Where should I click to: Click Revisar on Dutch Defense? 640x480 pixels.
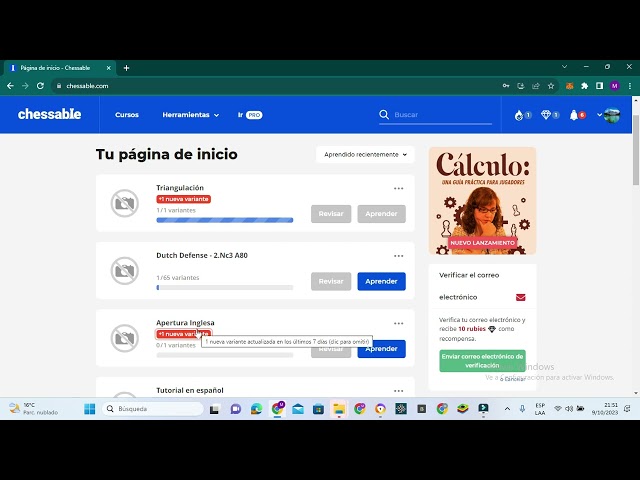click(x=331, y=281)
